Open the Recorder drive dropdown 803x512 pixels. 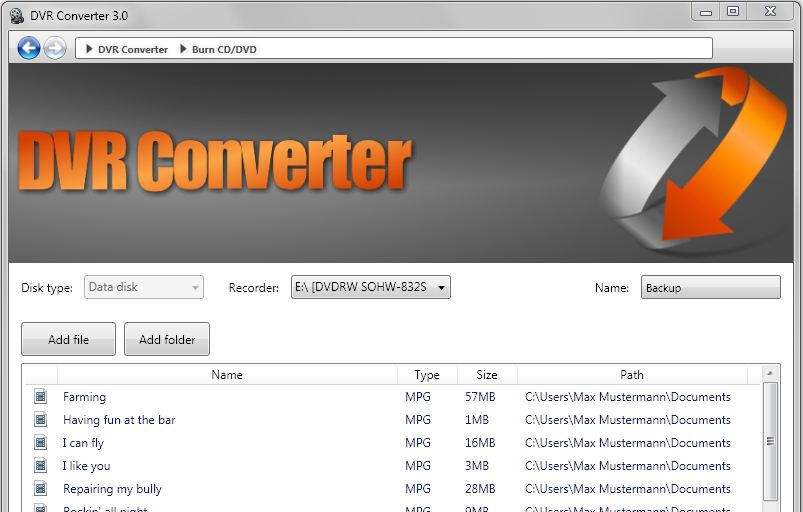371,287
